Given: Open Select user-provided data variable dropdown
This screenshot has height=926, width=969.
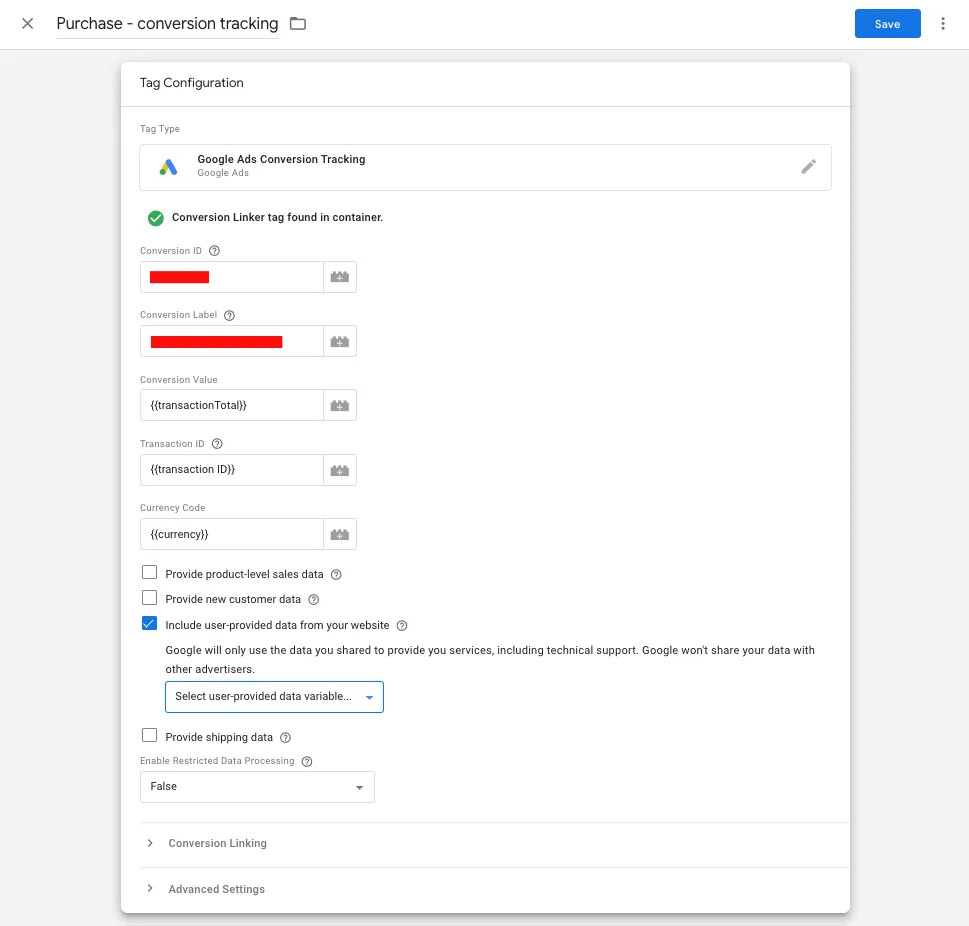Looking at the screenshot, I should 274,697.
